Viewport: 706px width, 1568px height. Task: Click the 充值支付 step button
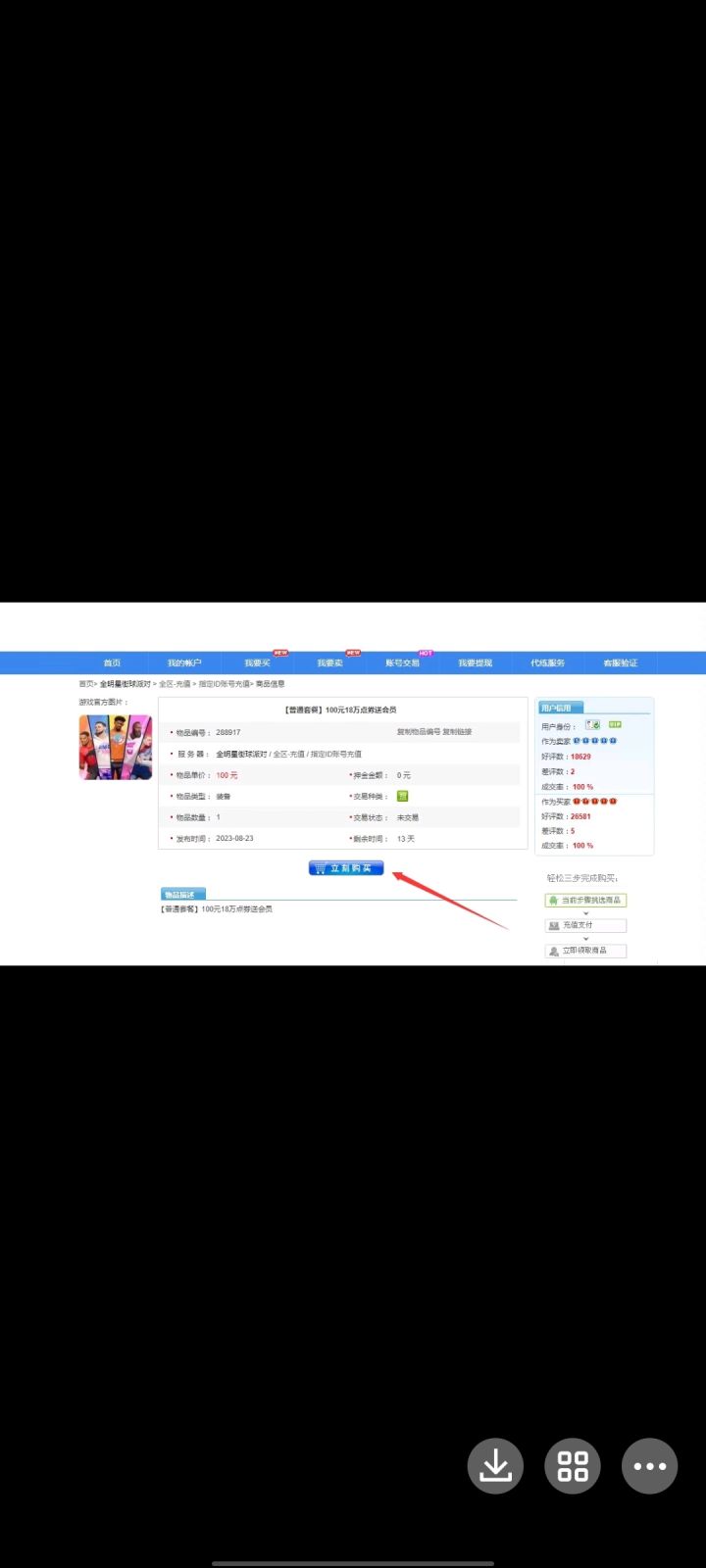[585, 925]
